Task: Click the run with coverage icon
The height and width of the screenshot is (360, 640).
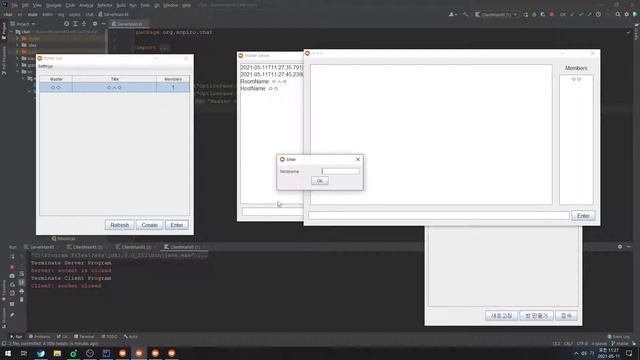Action: coord(543,14)
